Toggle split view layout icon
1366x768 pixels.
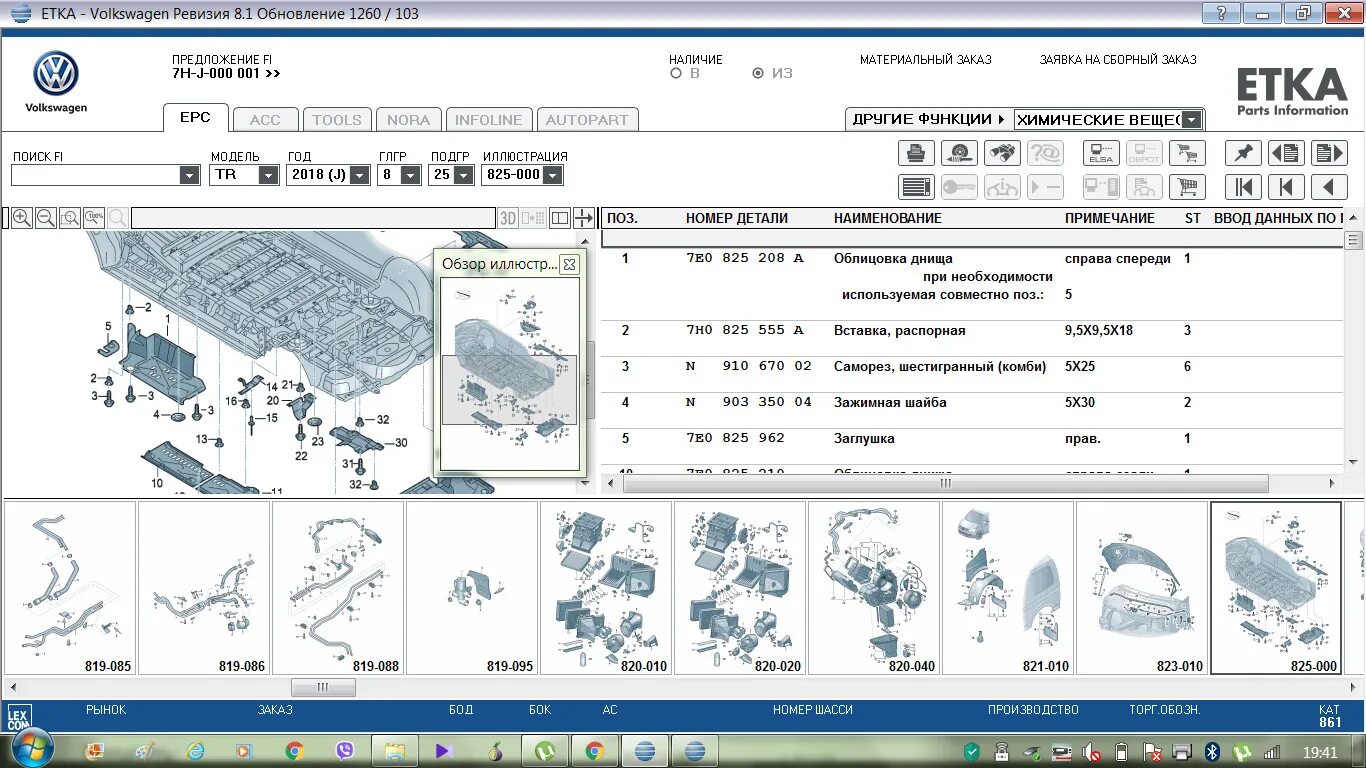click(x=560, y=218)
